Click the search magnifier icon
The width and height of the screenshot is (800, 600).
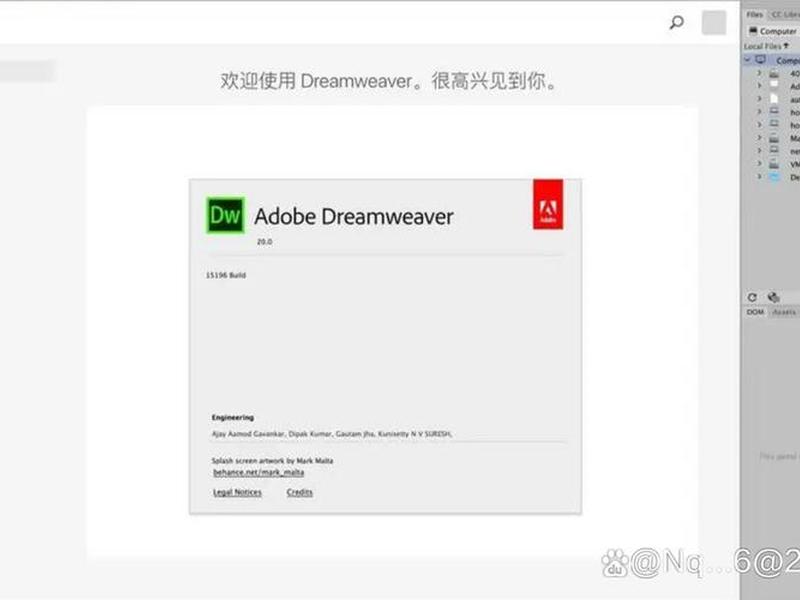[677, 22]
